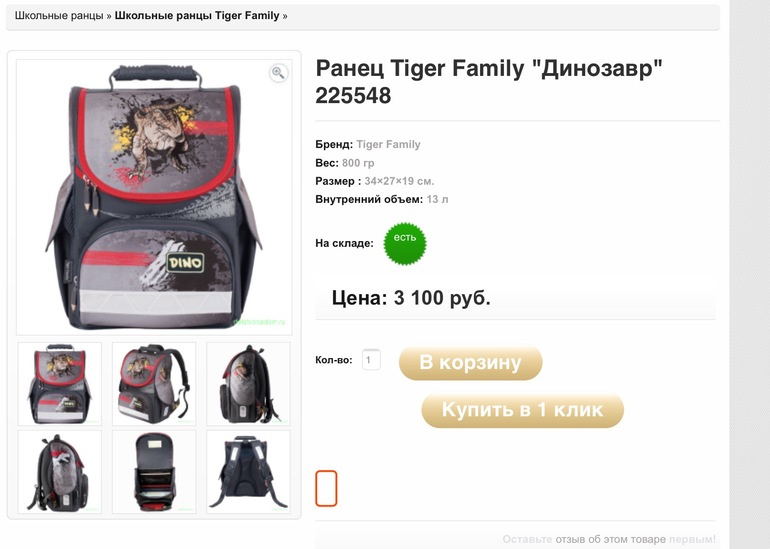
Task: Click the price 'Цена: 3 100 руб.'
Action: (411, 298)
